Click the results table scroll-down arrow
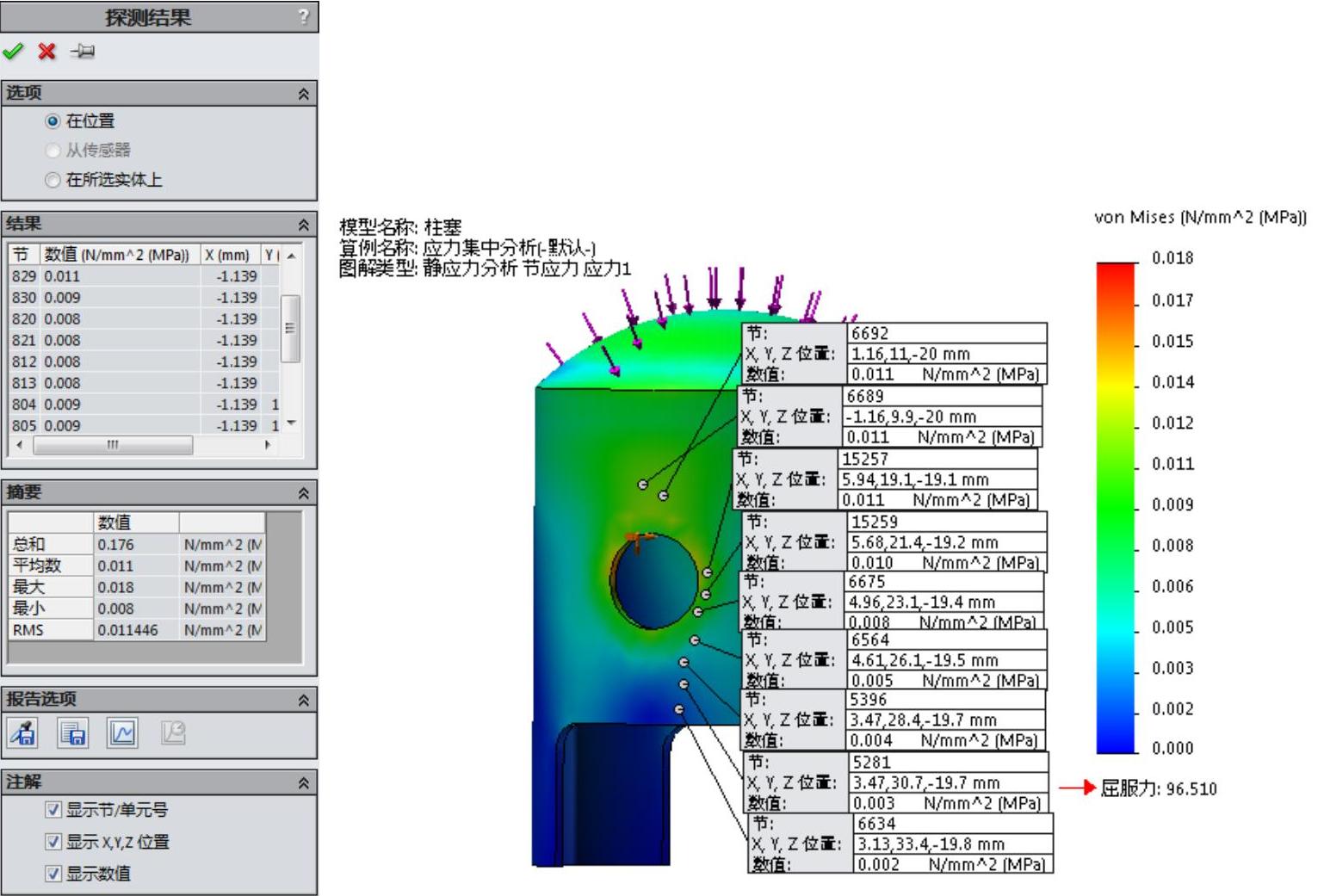The width and height of the screenshot is (1324, 896). (x=291, y=423)
